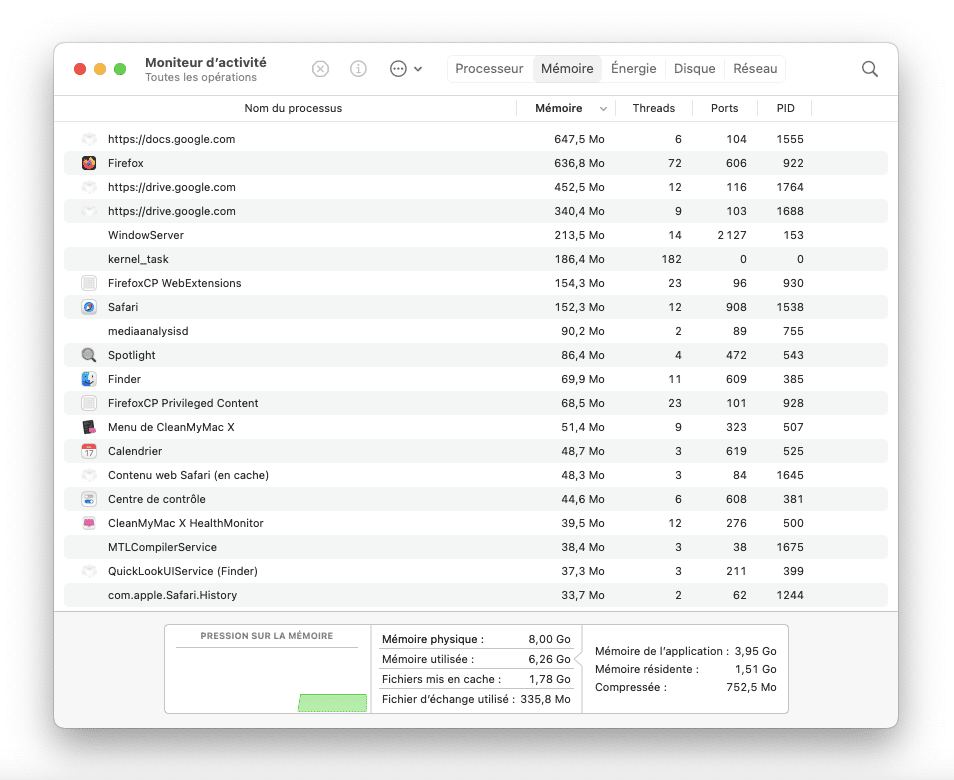
Task: Click the docs.google.com process shield icon
Action: [89, 139]
